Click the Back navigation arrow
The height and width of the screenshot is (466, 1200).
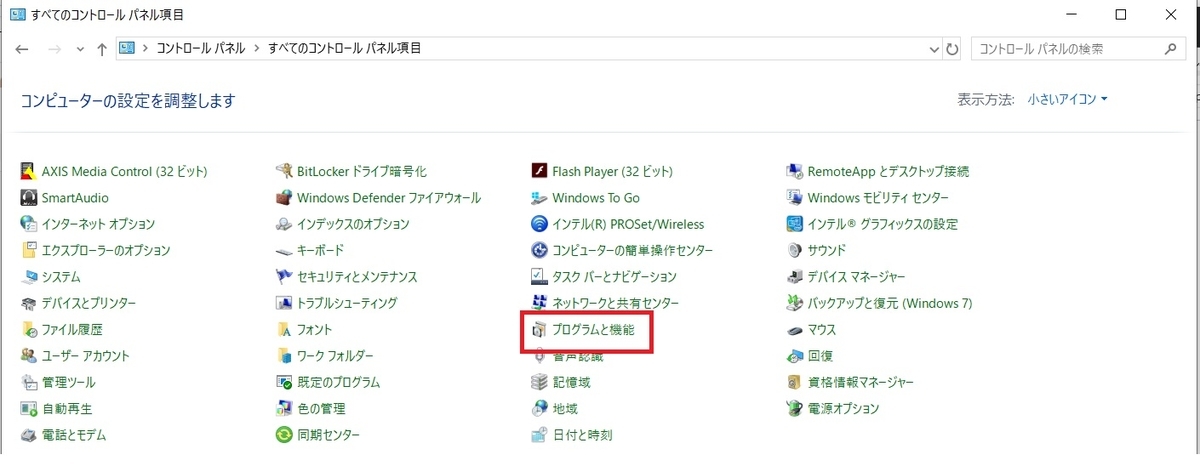click(x=22, y=49)
